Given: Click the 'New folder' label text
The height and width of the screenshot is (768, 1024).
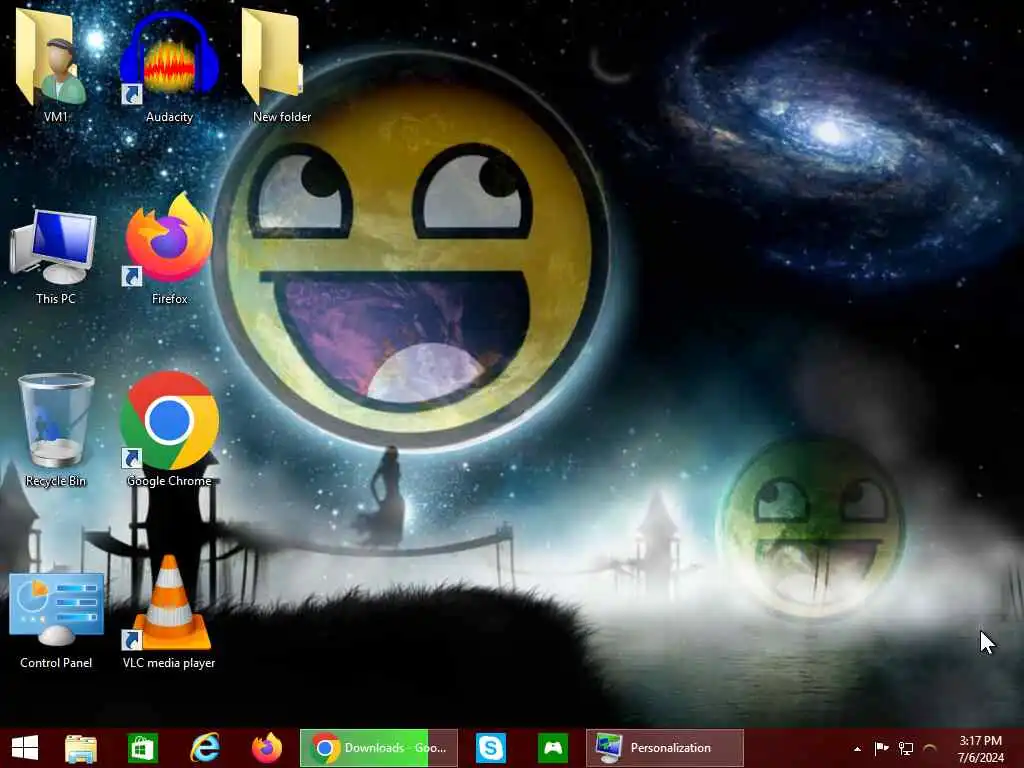Looking at the screenshot, I should 282,117.
